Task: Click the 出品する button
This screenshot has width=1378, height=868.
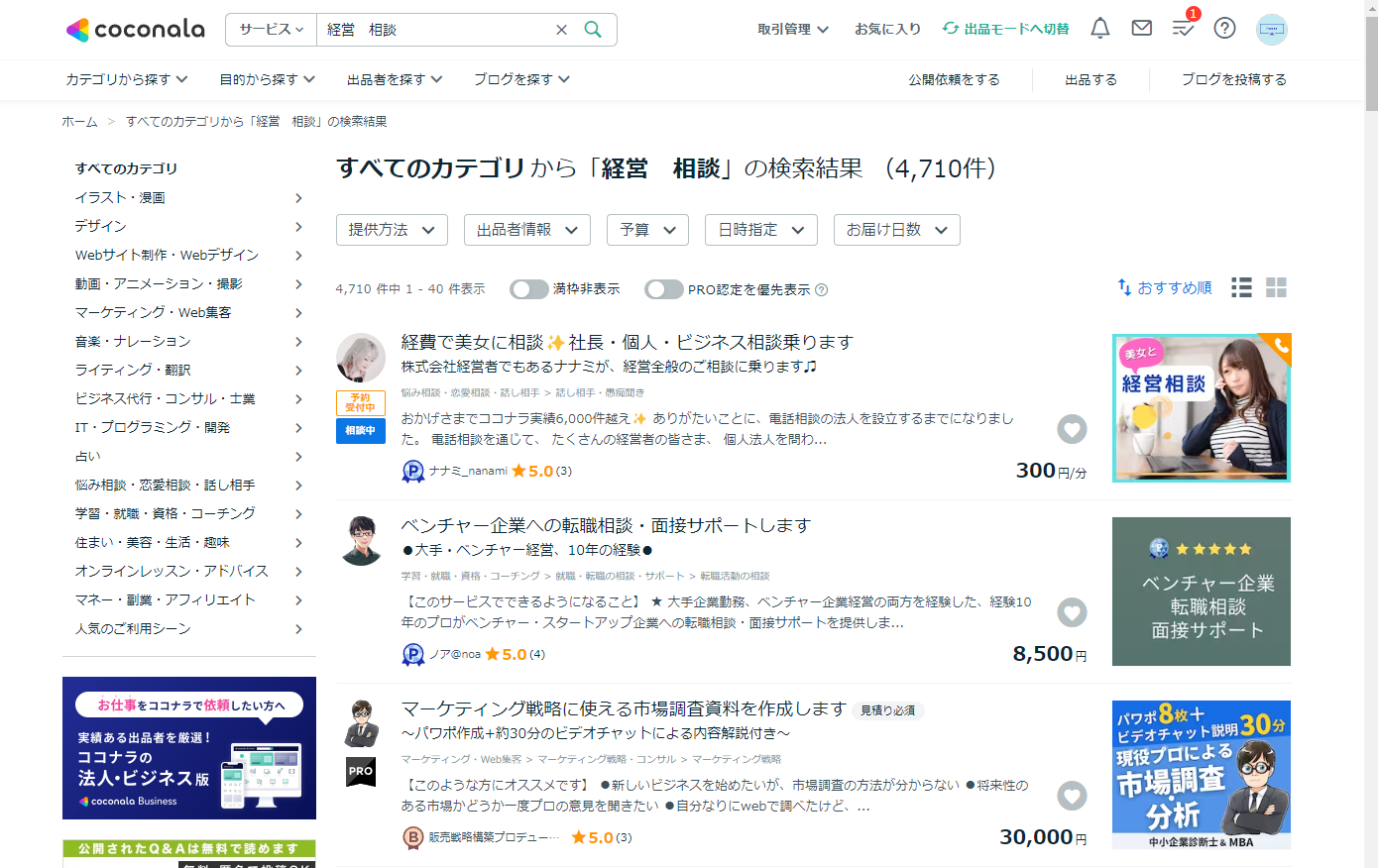Action: click(x=1091, y=79)
